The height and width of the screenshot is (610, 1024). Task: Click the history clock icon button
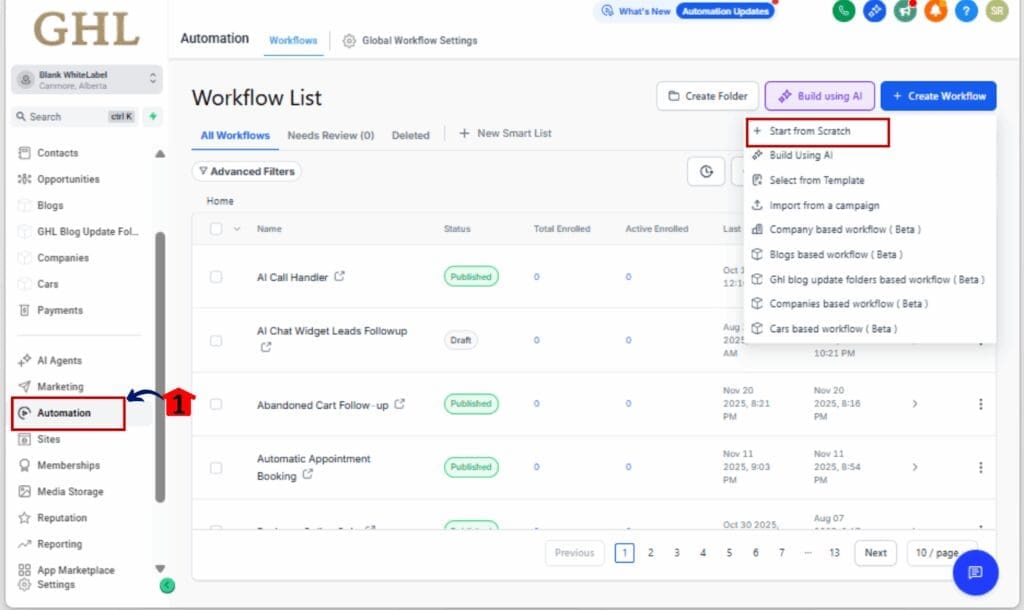[706, 171]
